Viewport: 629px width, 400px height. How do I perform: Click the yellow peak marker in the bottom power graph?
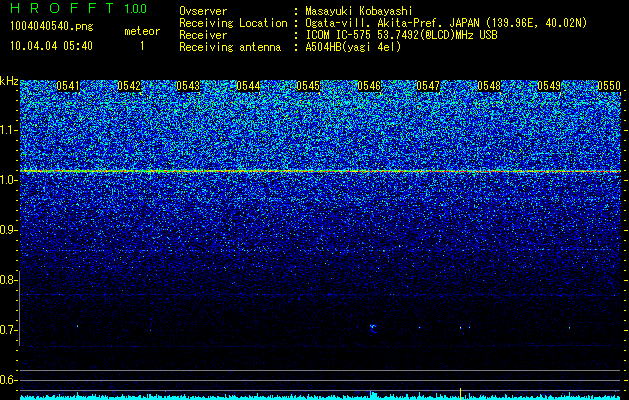(x=460, y=394)
